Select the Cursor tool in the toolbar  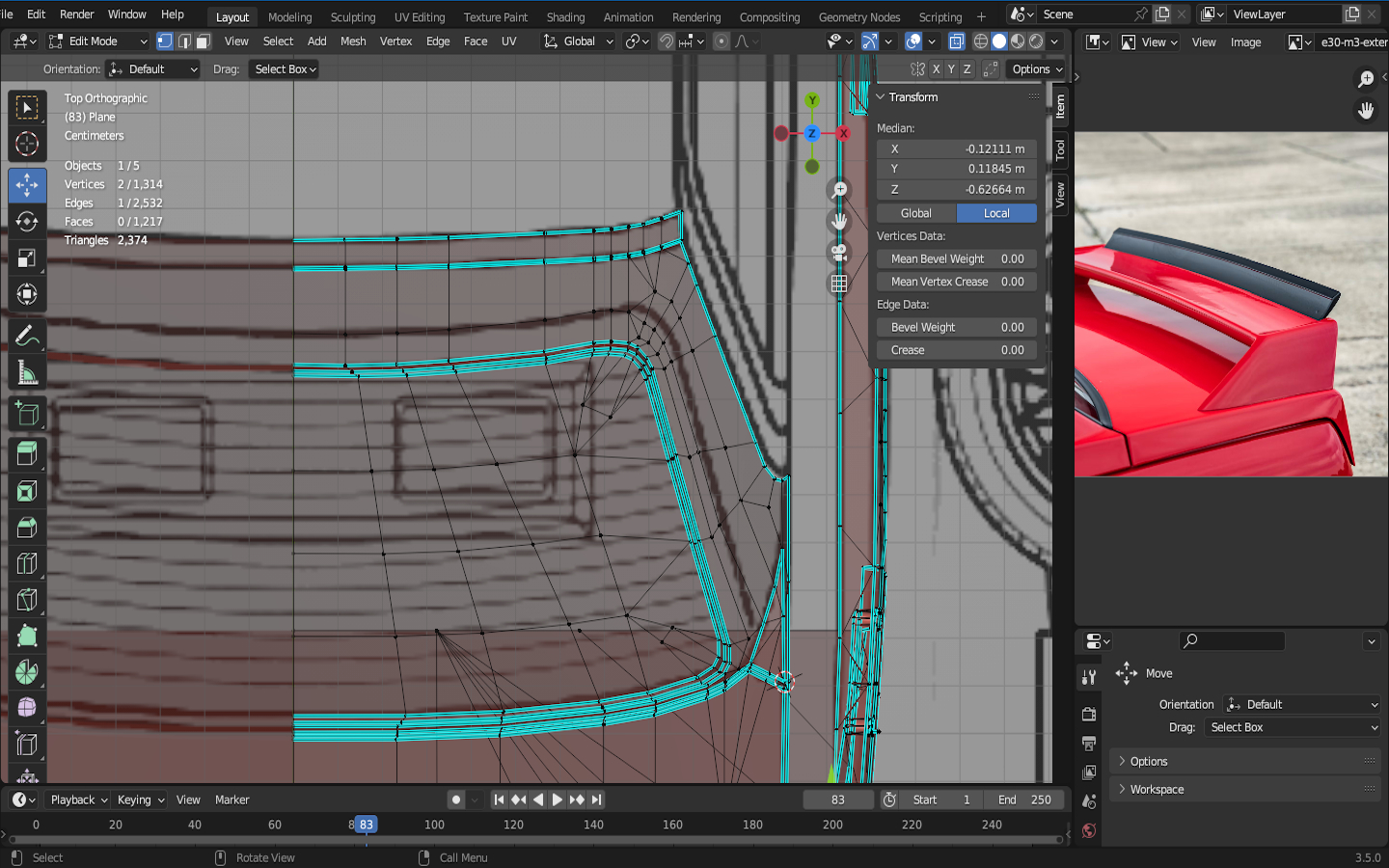[x=27, y=145]
